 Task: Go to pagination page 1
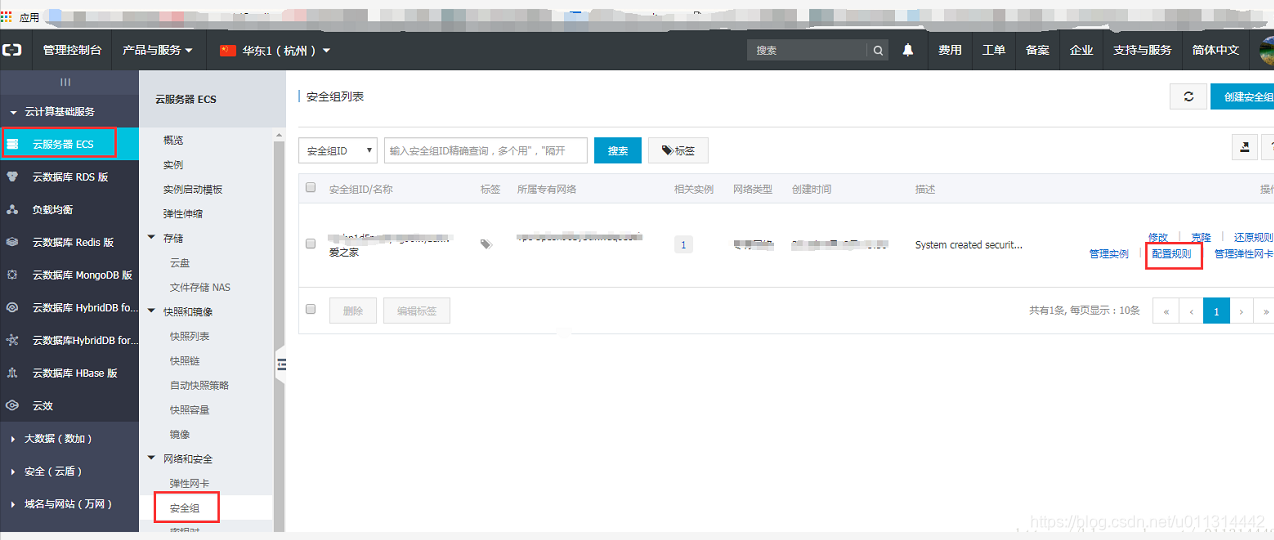1216,311
